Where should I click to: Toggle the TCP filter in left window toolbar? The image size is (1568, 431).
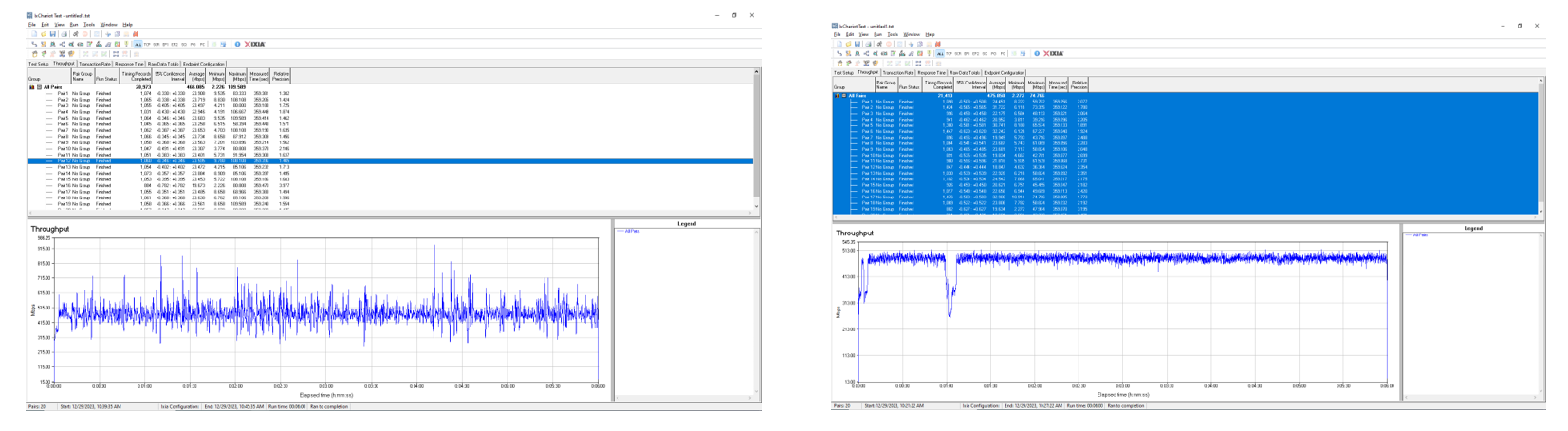pos(147,44)
